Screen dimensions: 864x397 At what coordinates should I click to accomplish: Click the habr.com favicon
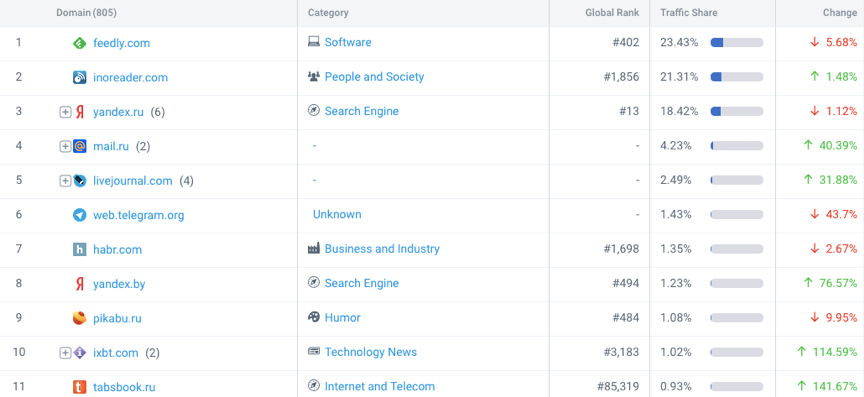click(x=80, y=249)
